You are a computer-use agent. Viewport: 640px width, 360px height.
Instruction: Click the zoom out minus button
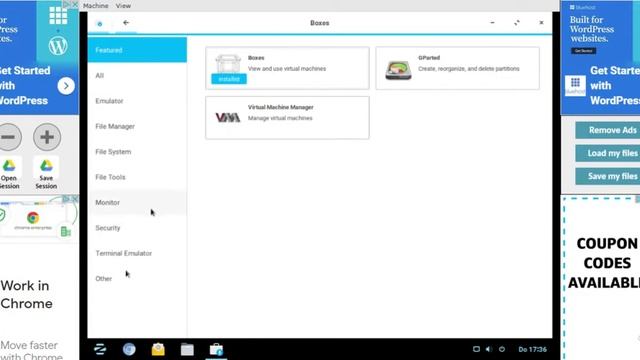[x=9, y=137]
